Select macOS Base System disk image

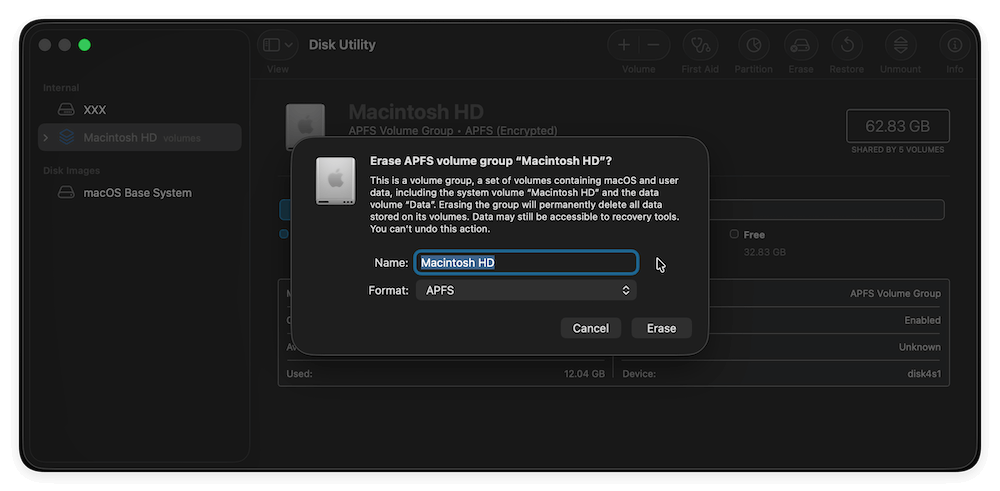point(139,193)
